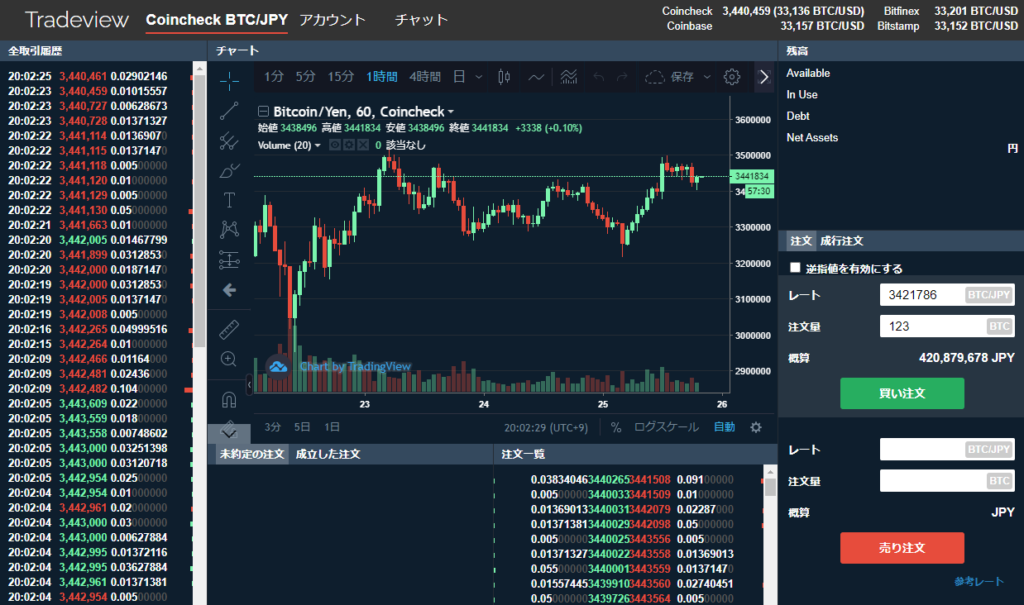Open chart properties gear in top toolbar
Viewport: 1024px width, 605px height.
pos(732,77)
